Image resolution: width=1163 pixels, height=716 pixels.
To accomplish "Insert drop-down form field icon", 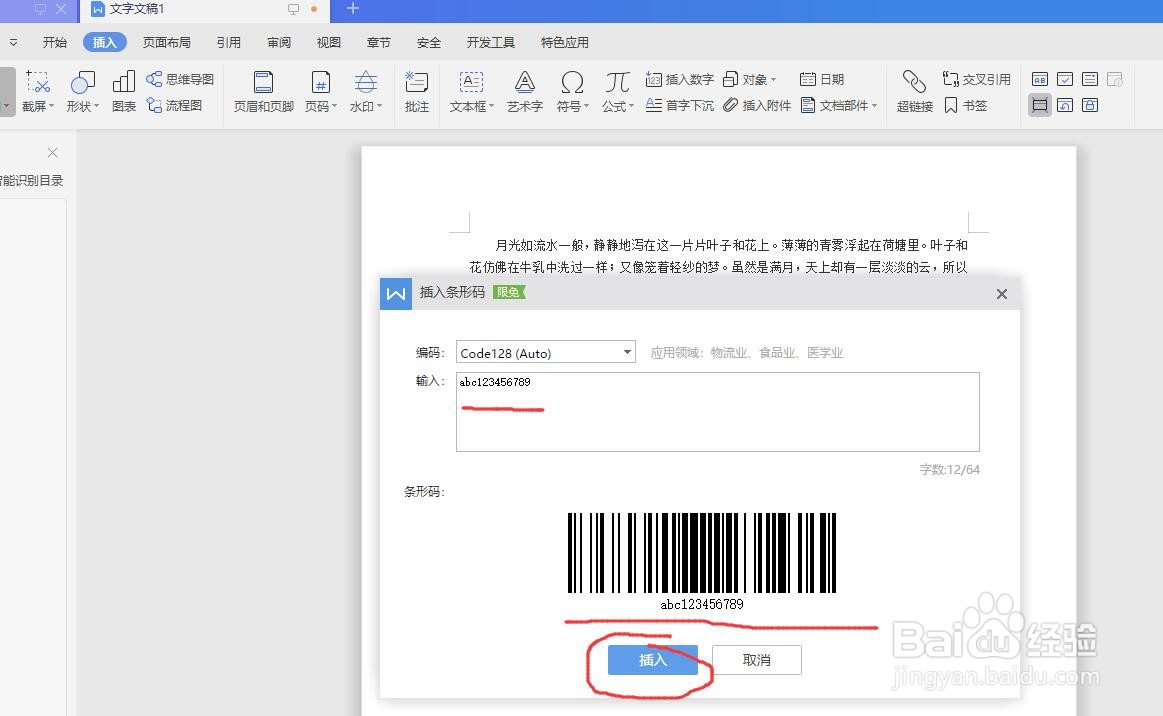I will 1090,79.
